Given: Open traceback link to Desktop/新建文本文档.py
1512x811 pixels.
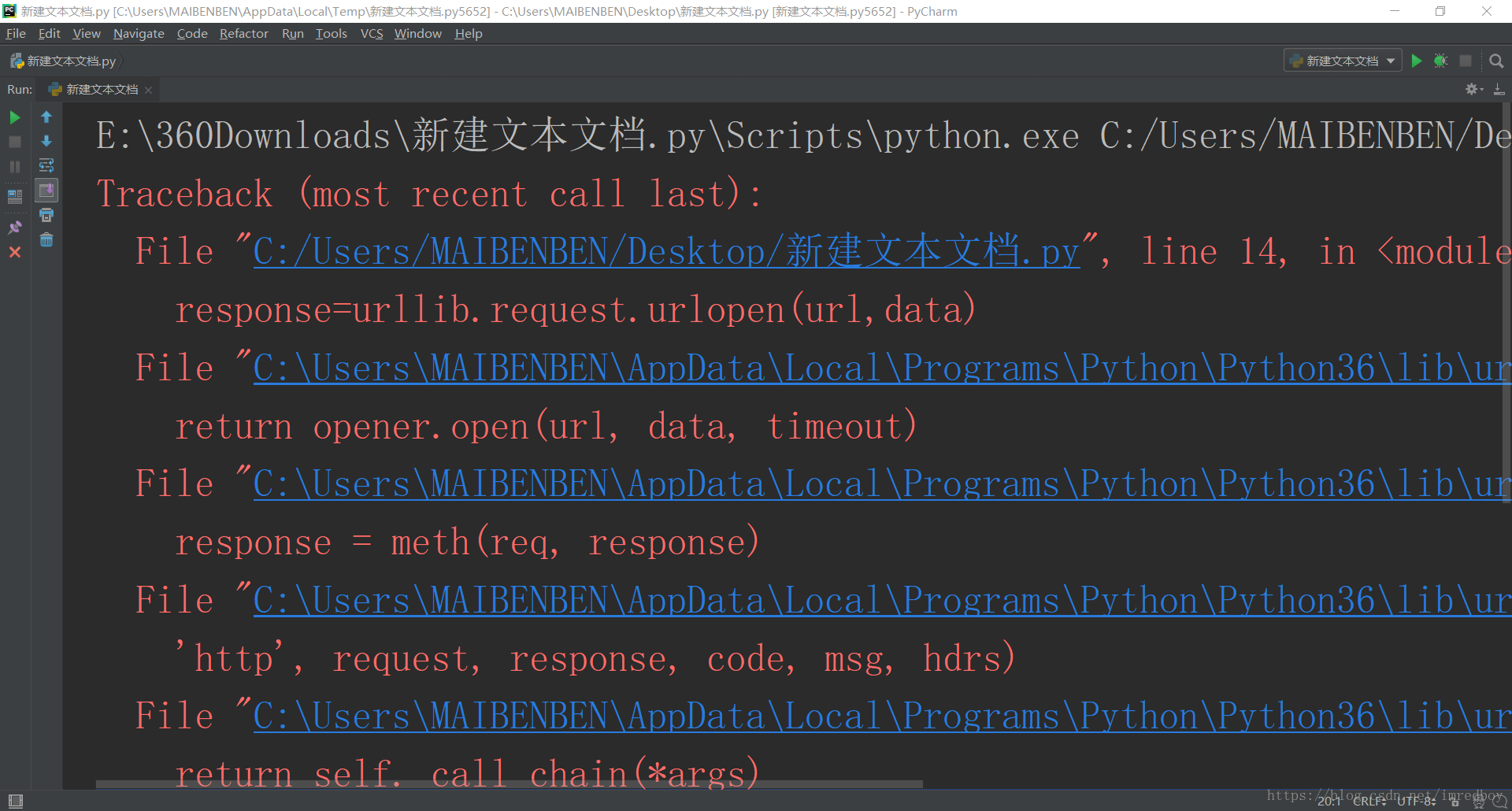Looking at the screenshot, I should 666,252.
